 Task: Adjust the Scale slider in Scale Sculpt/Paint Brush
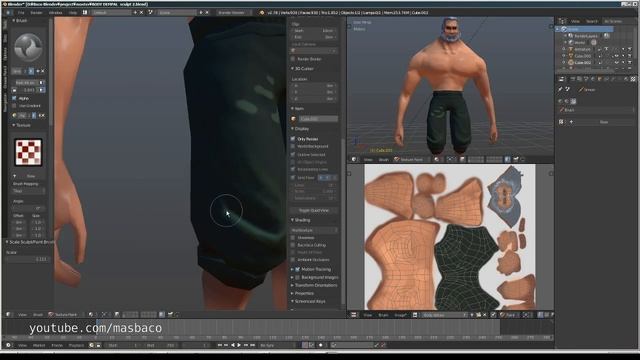(28, 259)
